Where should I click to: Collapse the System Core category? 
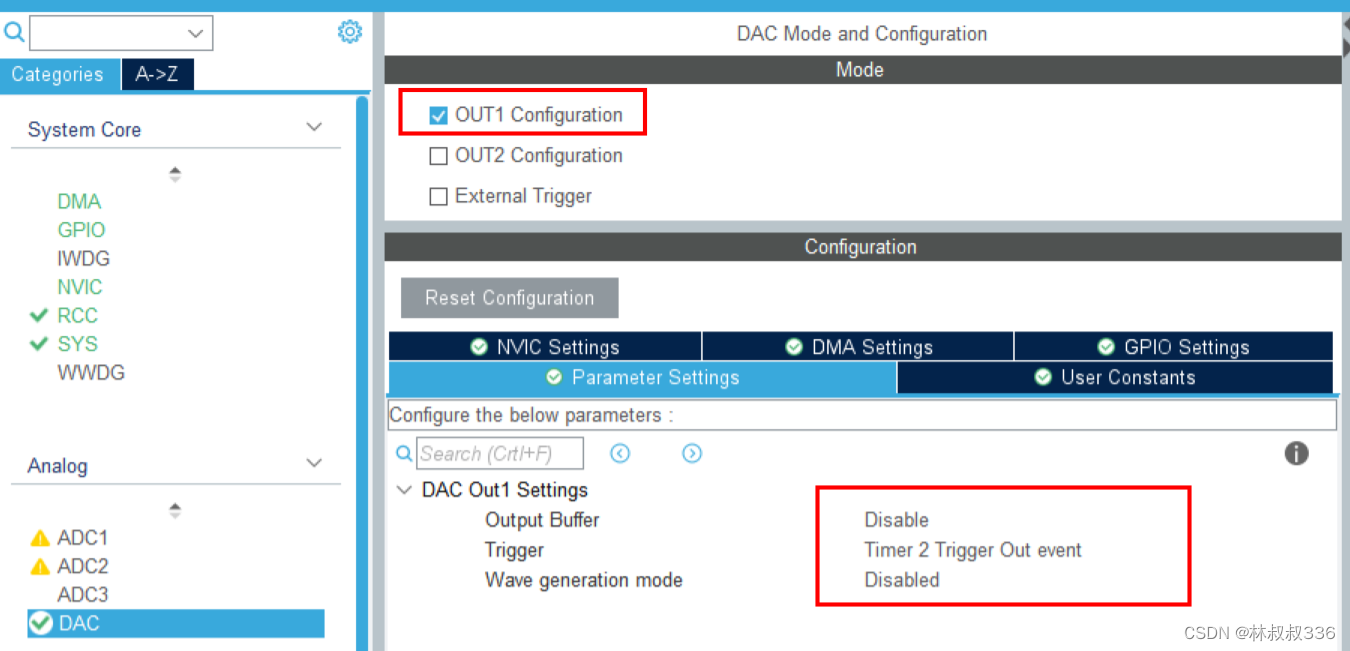[x=314, y=128]
